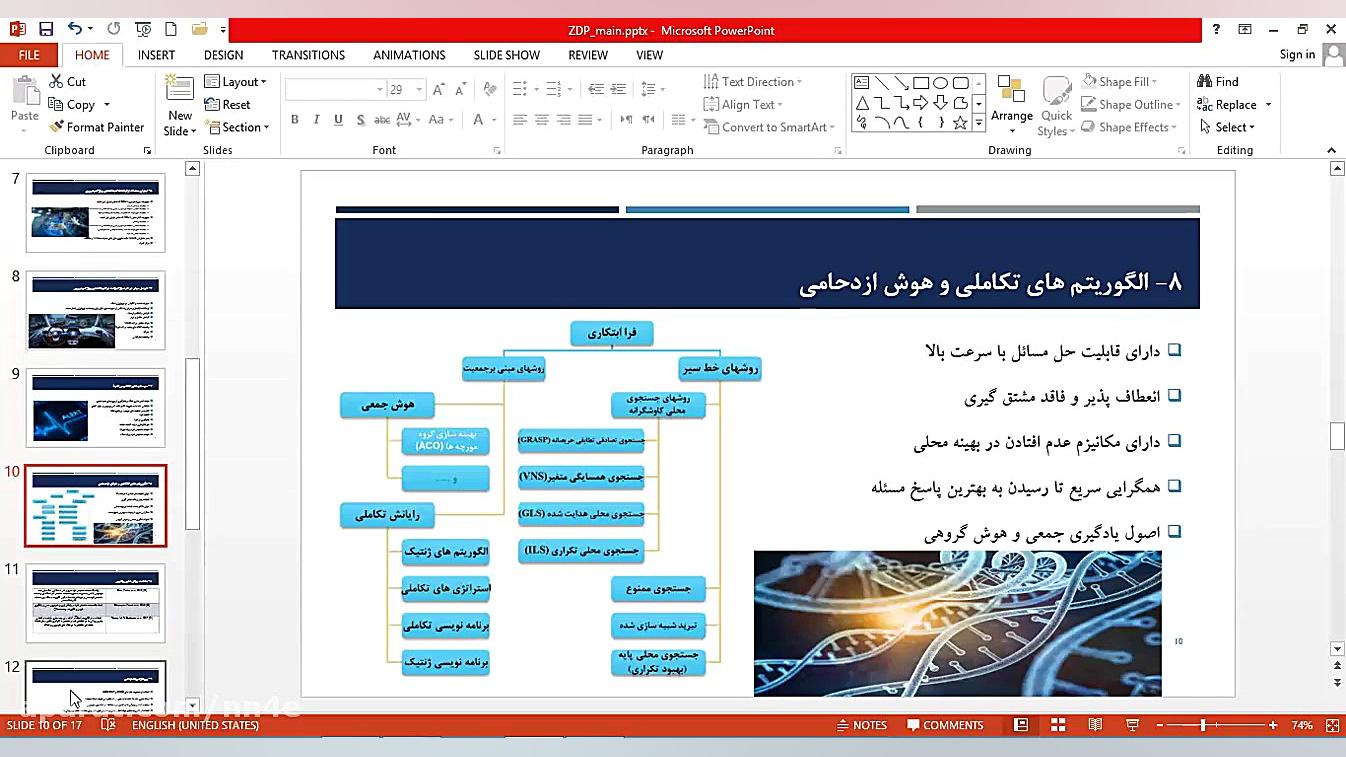1346x757 pixels.
Task: Insert a New Slide
Action: click(x=178, y=104)
